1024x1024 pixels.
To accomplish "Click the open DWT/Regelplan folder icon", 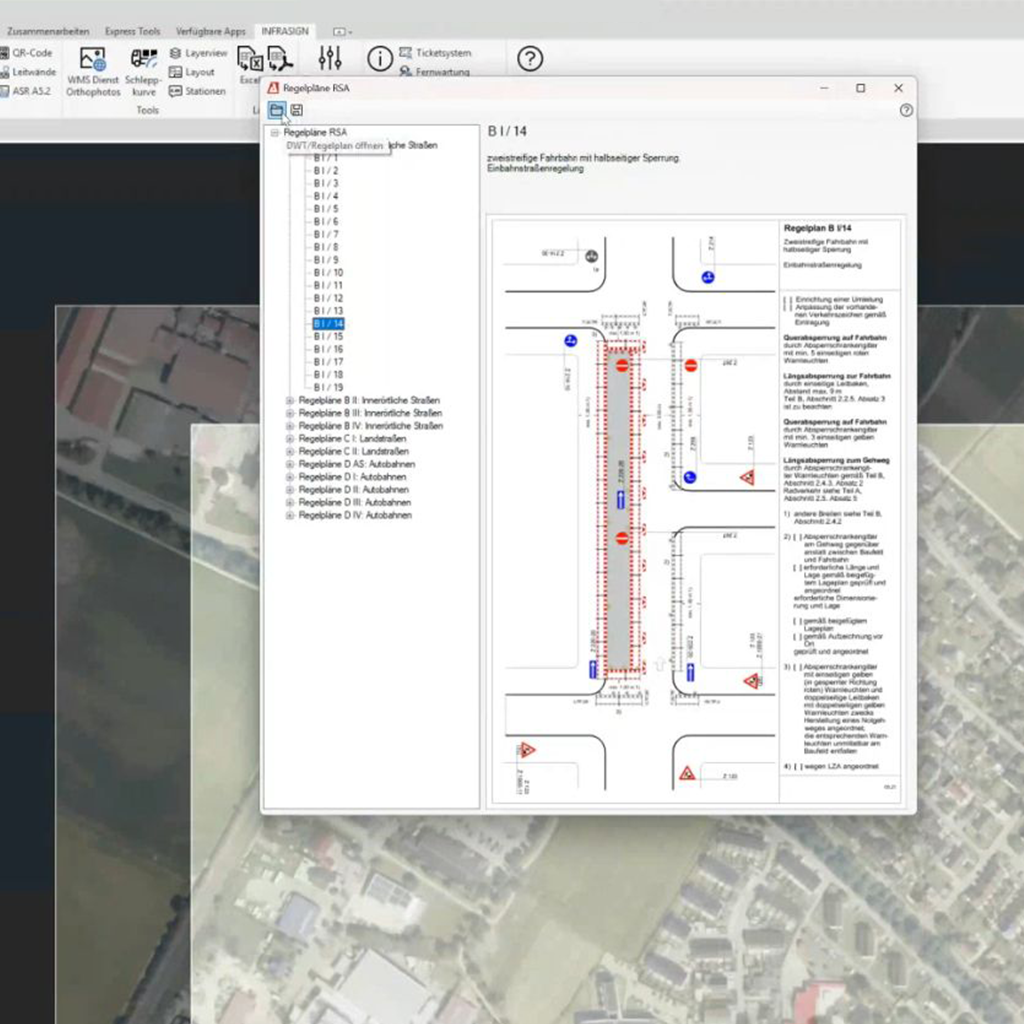I will 276,110.
